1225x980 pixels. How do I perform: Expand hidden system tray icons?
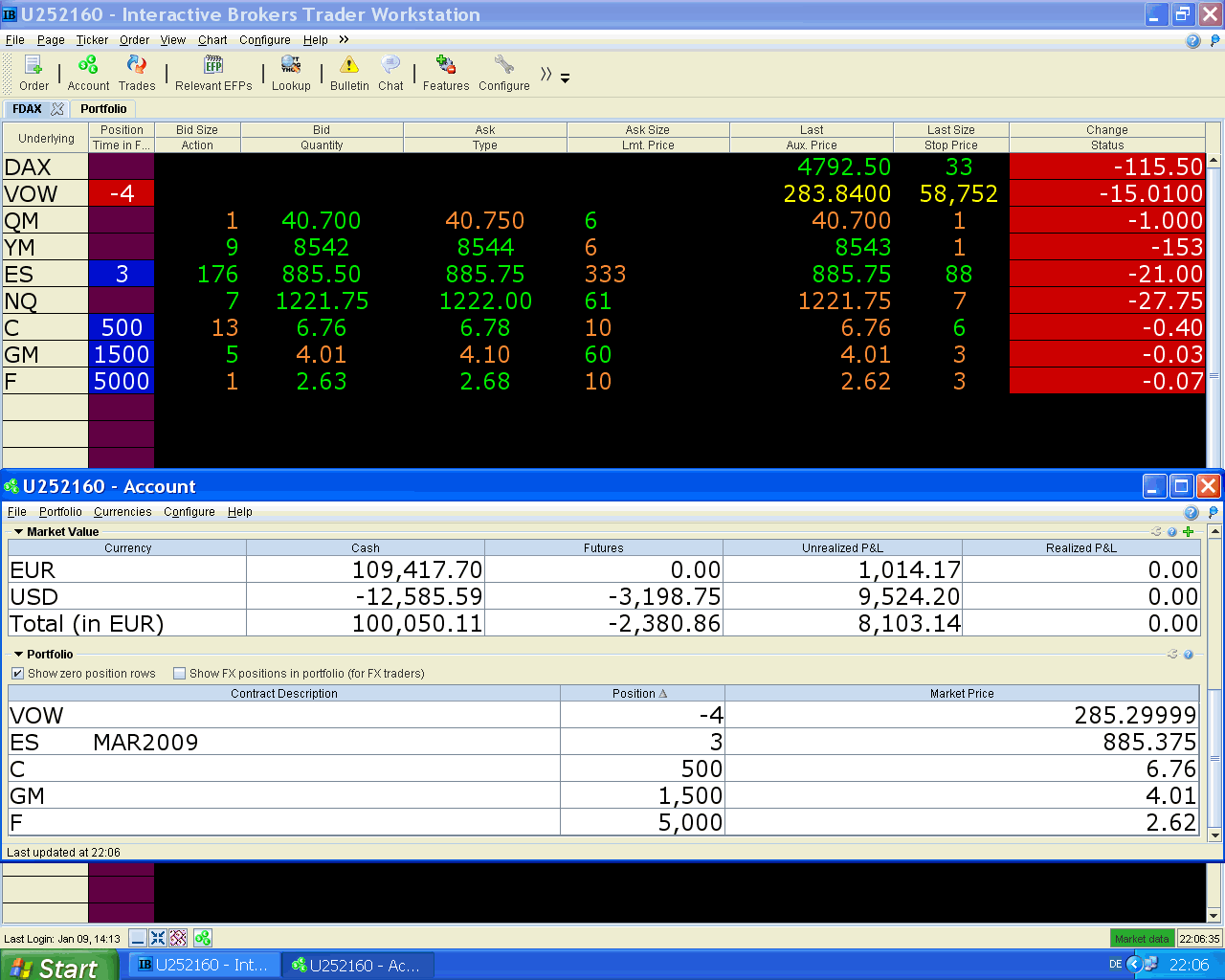coord(1134,964)
